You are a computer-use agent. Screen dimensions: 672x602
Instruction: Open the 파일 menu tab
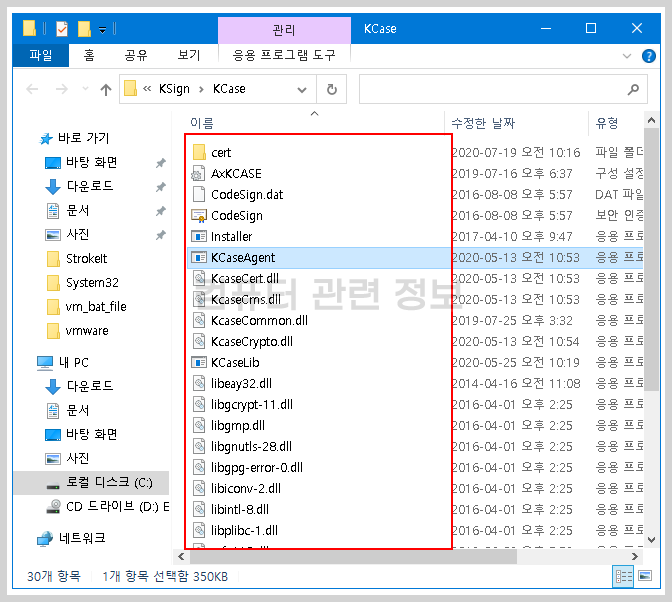[x=41, y=55]
